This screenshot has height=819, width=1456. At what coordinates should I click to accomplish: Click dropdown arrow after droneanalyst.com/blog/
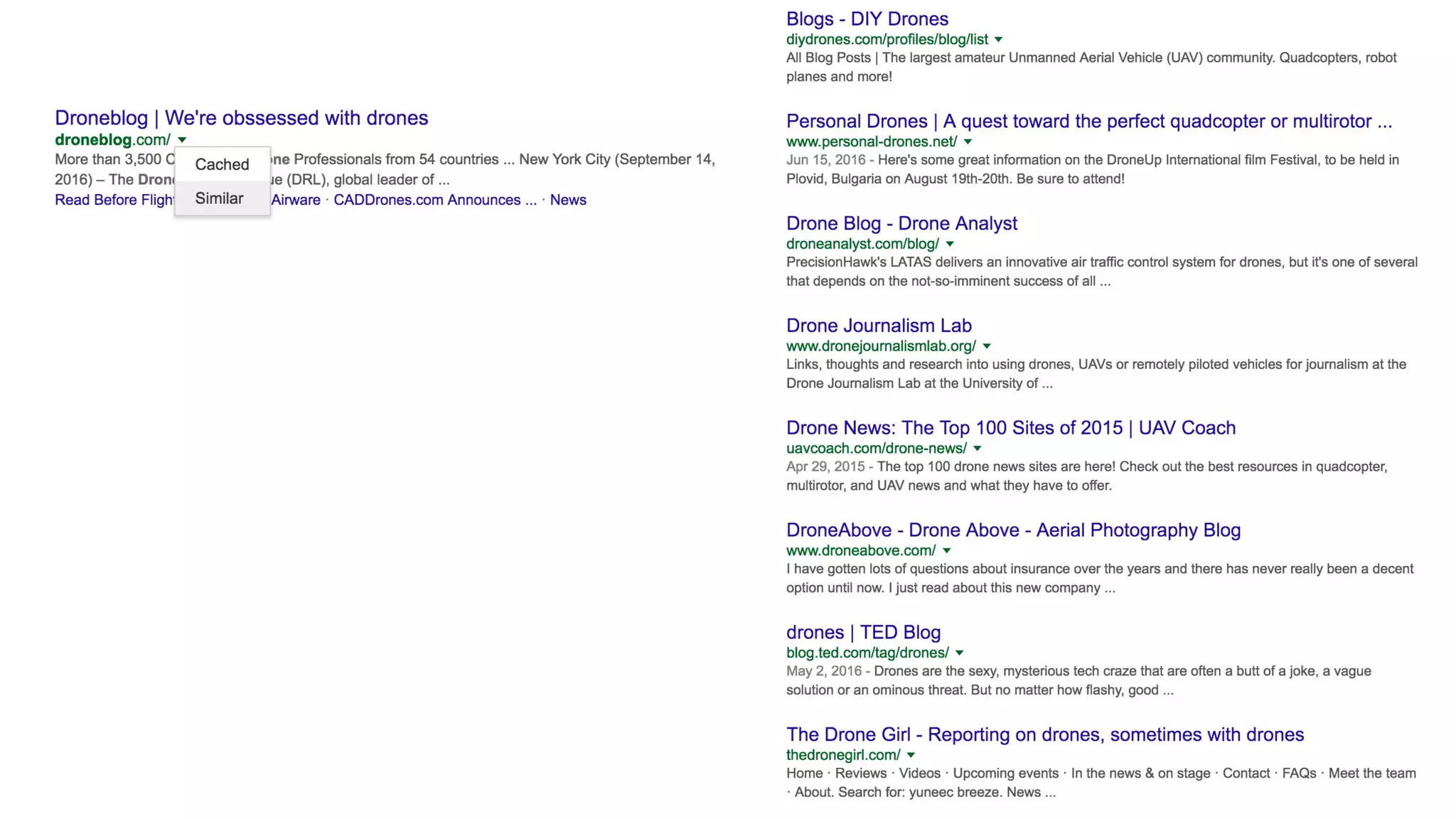[x=950, y=245]
